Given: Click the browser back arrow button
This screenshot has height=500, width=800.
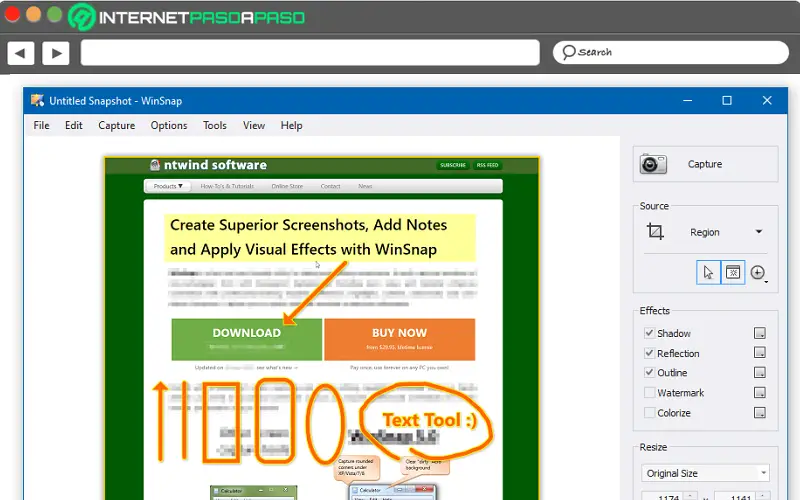Looking at the screenshot, I should pos(20,53).
